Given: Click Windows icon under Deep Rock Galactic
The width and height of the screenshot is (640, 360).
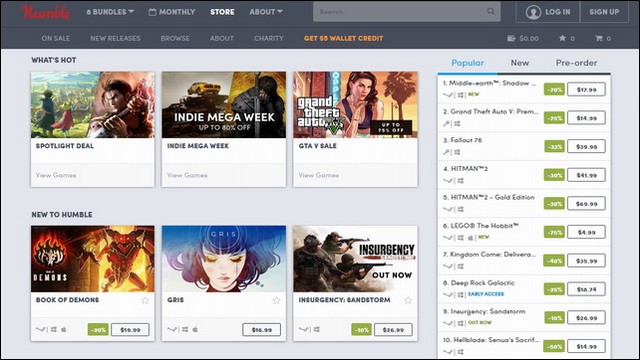Looking at the screenshot, I should click(x=461, y=294).
